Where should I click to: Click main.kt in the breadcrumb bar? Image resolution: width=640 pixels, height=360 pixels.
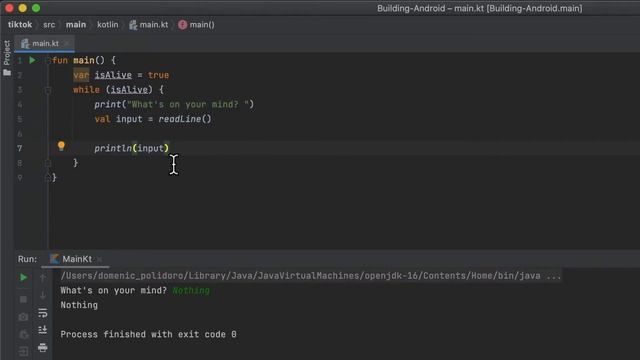point(149,24)
